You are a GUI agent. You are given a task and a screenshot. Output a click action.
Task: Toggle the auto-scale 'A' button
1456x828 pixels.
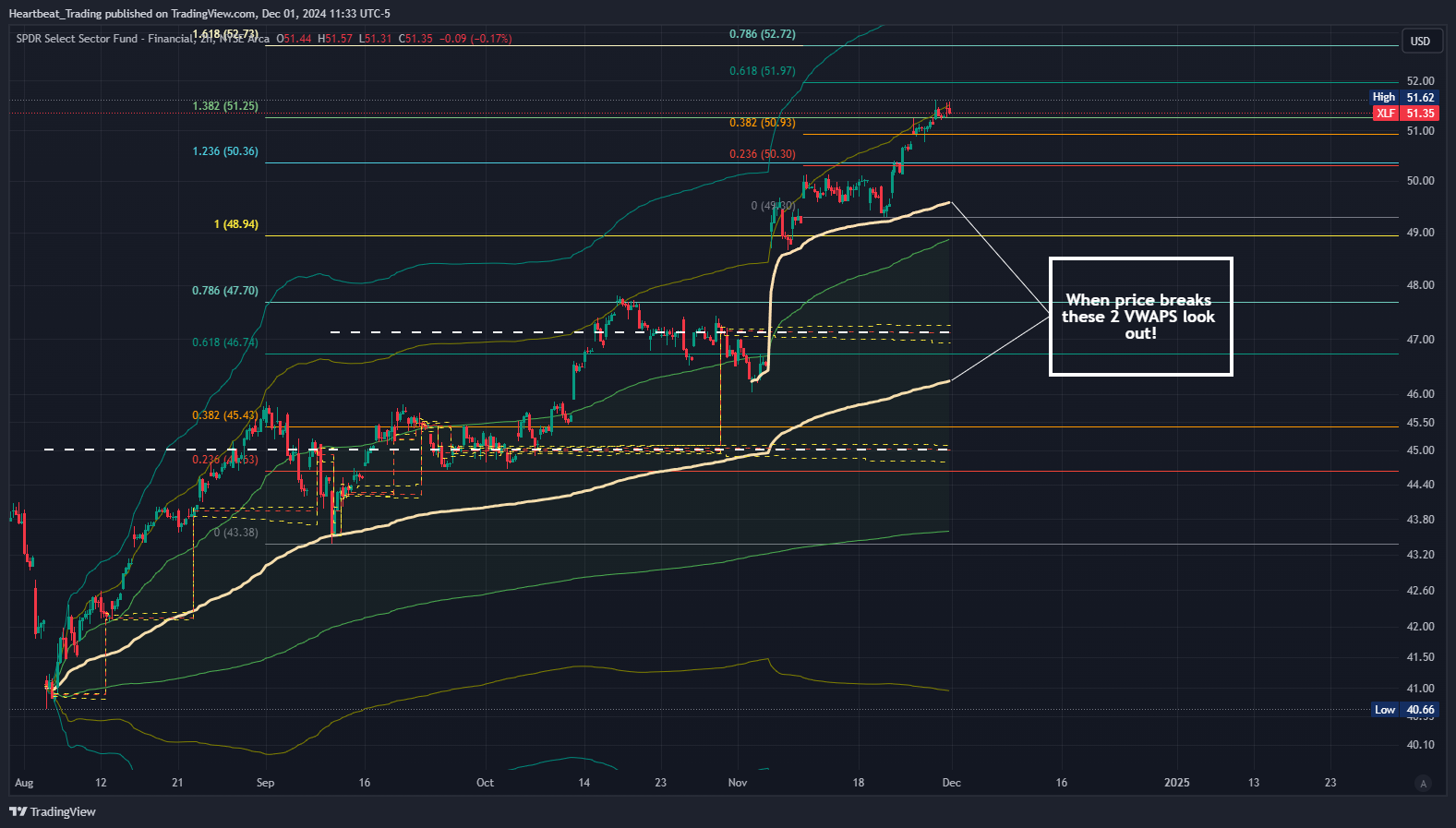[1423, 784]
